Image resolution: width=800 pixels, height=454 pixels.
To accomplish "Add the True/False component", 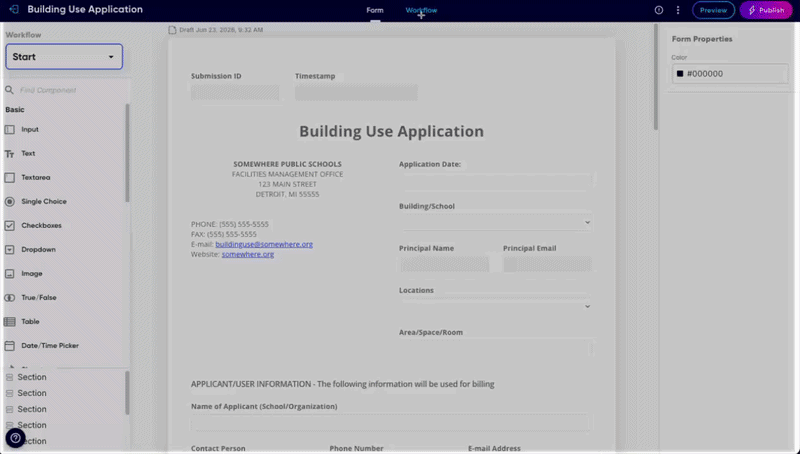I will pyautogui.click(x=39, y=297).
